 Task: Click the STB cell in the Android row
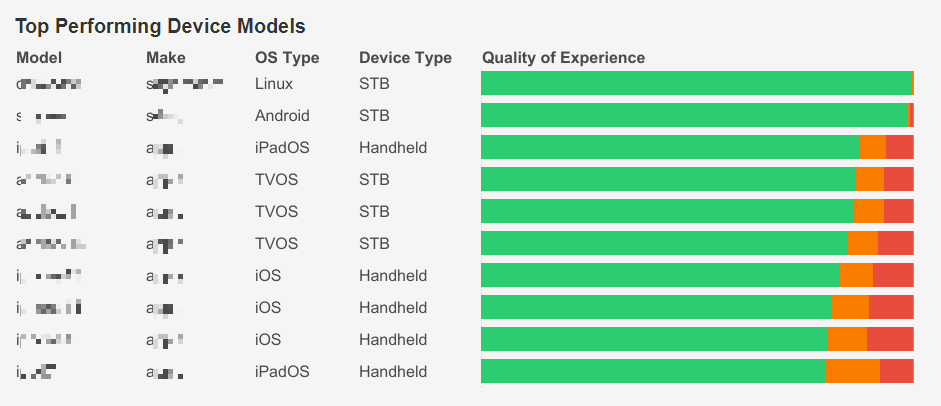point(374,115)
